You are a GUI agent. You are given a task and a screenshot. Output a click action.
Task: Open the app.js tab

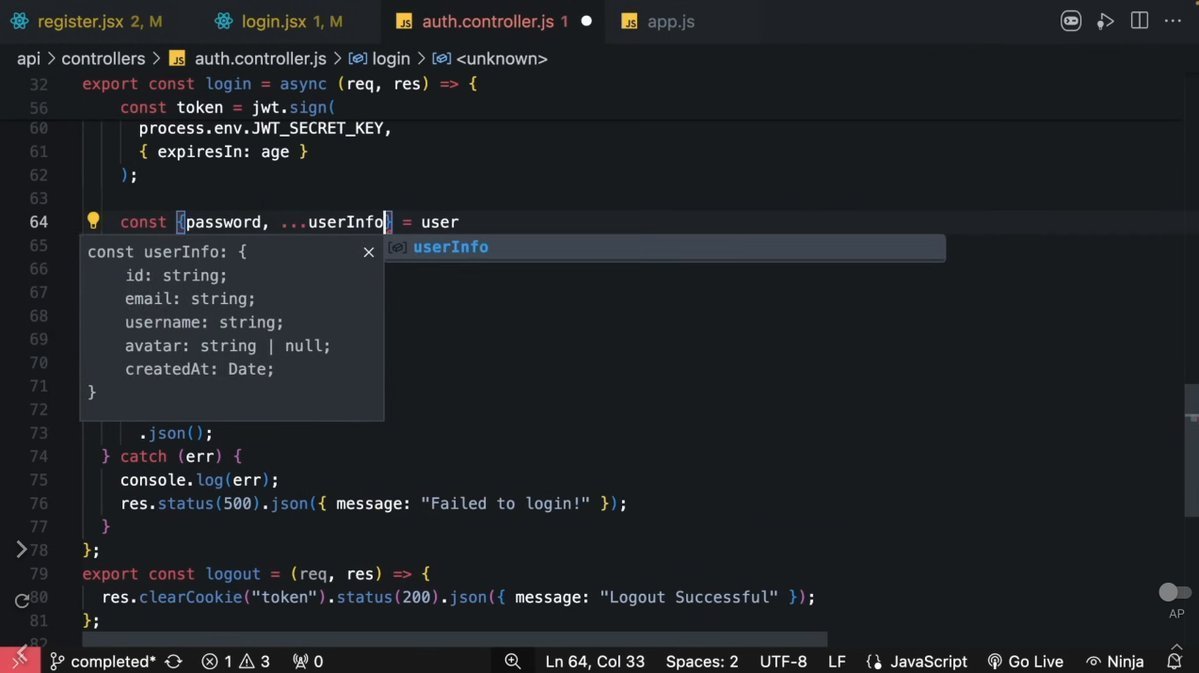click(658, 21)
